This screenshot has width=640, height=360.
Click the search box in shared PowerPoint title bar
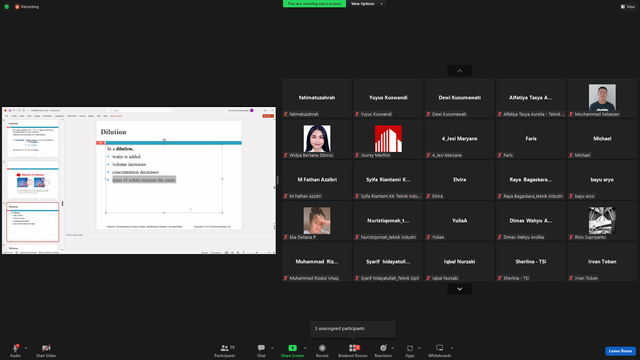click(x=140, y=110)
